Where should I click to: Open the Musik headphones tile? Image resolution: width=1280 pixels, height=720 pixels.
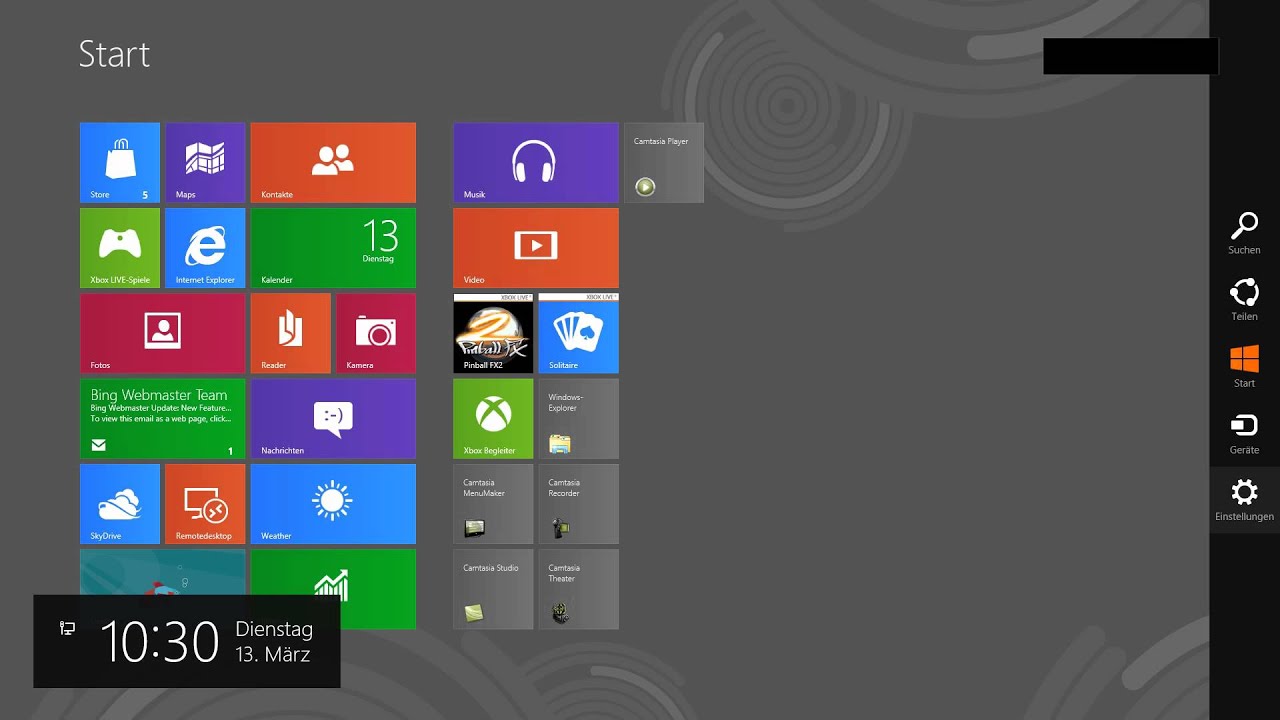[x=536, y=163]
